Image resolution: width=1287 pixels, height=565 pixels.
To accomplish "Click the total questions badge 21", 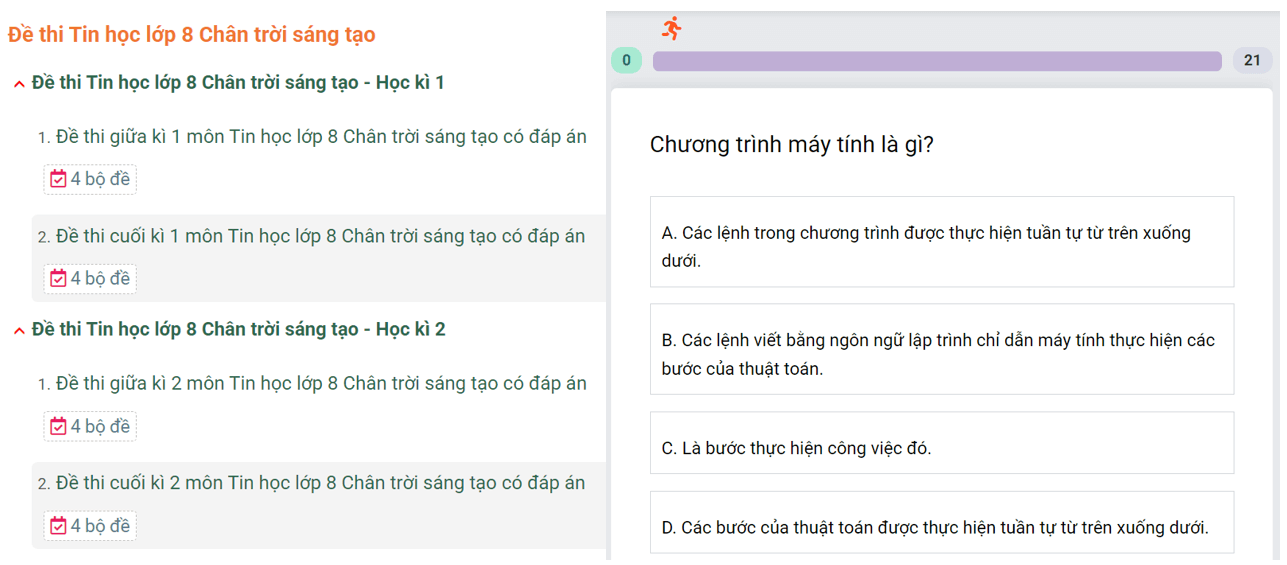I will pyautogui.click(x=1252, y=60).
